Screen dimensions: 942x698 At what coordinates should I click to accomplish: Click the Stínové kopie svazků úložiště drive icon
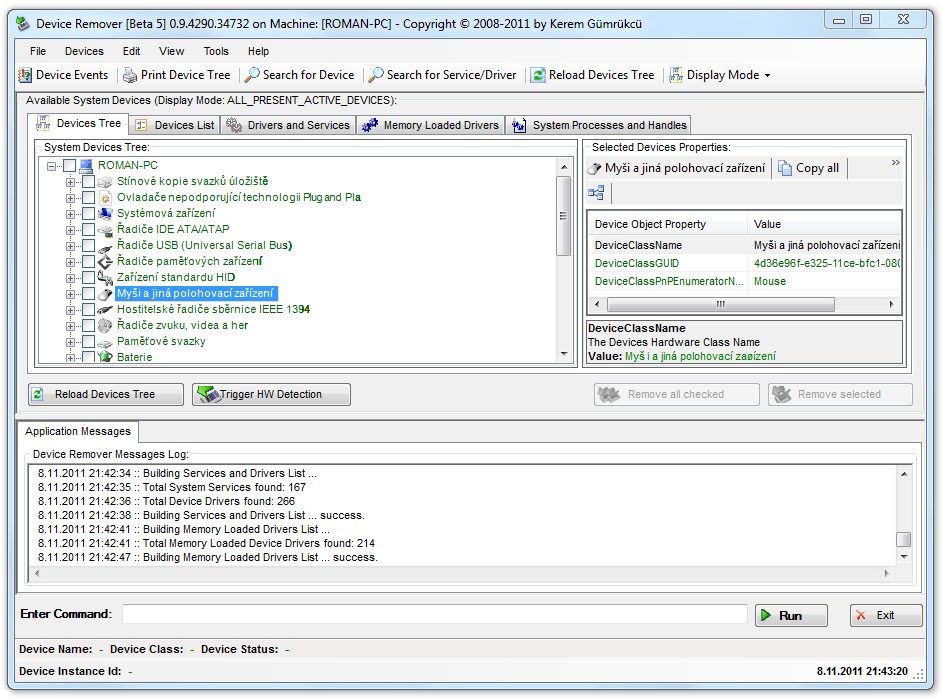[105, 181]
